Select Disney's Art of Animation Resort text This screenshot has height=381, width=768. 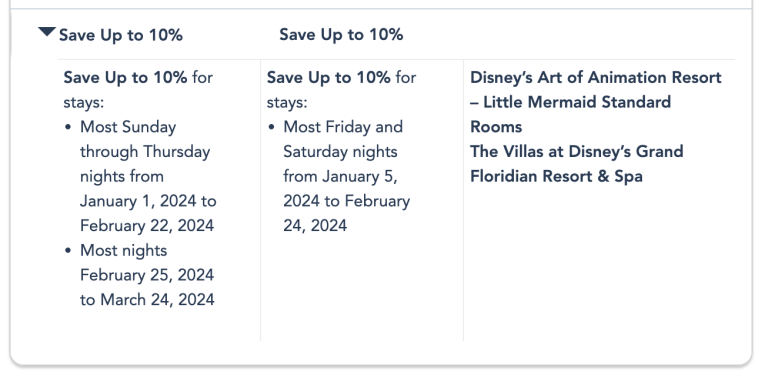pyautogui.click(x=596, y=77)
